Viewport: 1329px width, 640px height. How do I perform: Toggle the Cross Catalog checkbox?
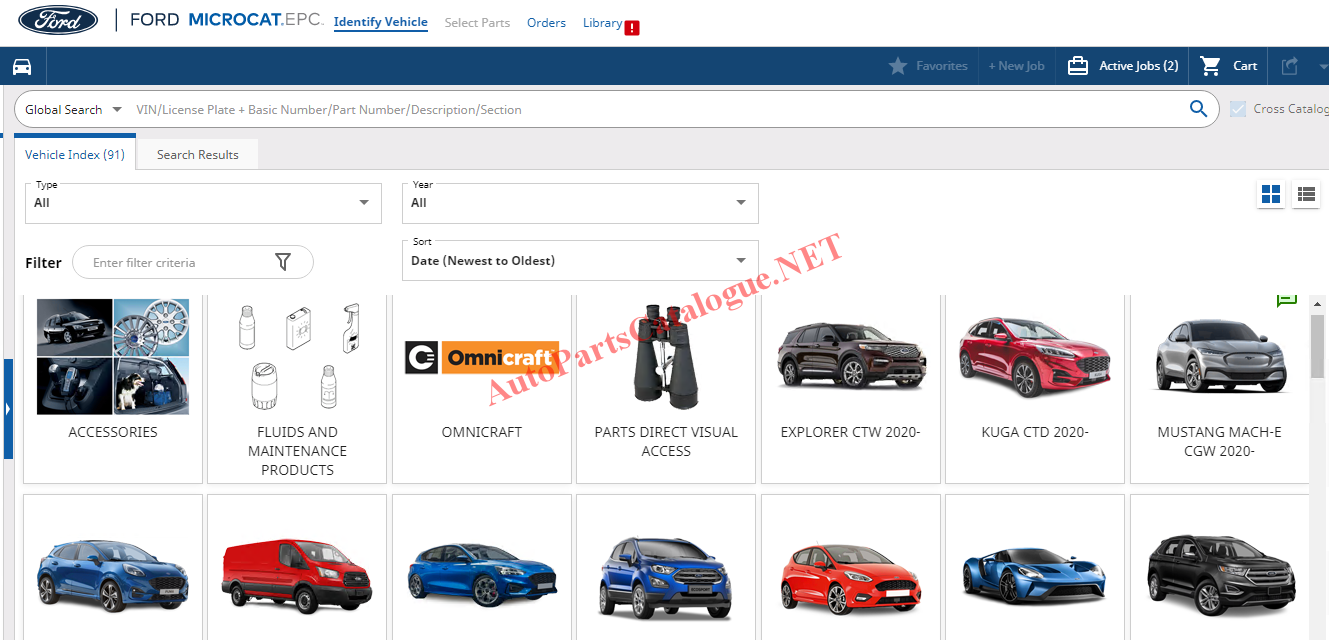[x=1238, y=109]
